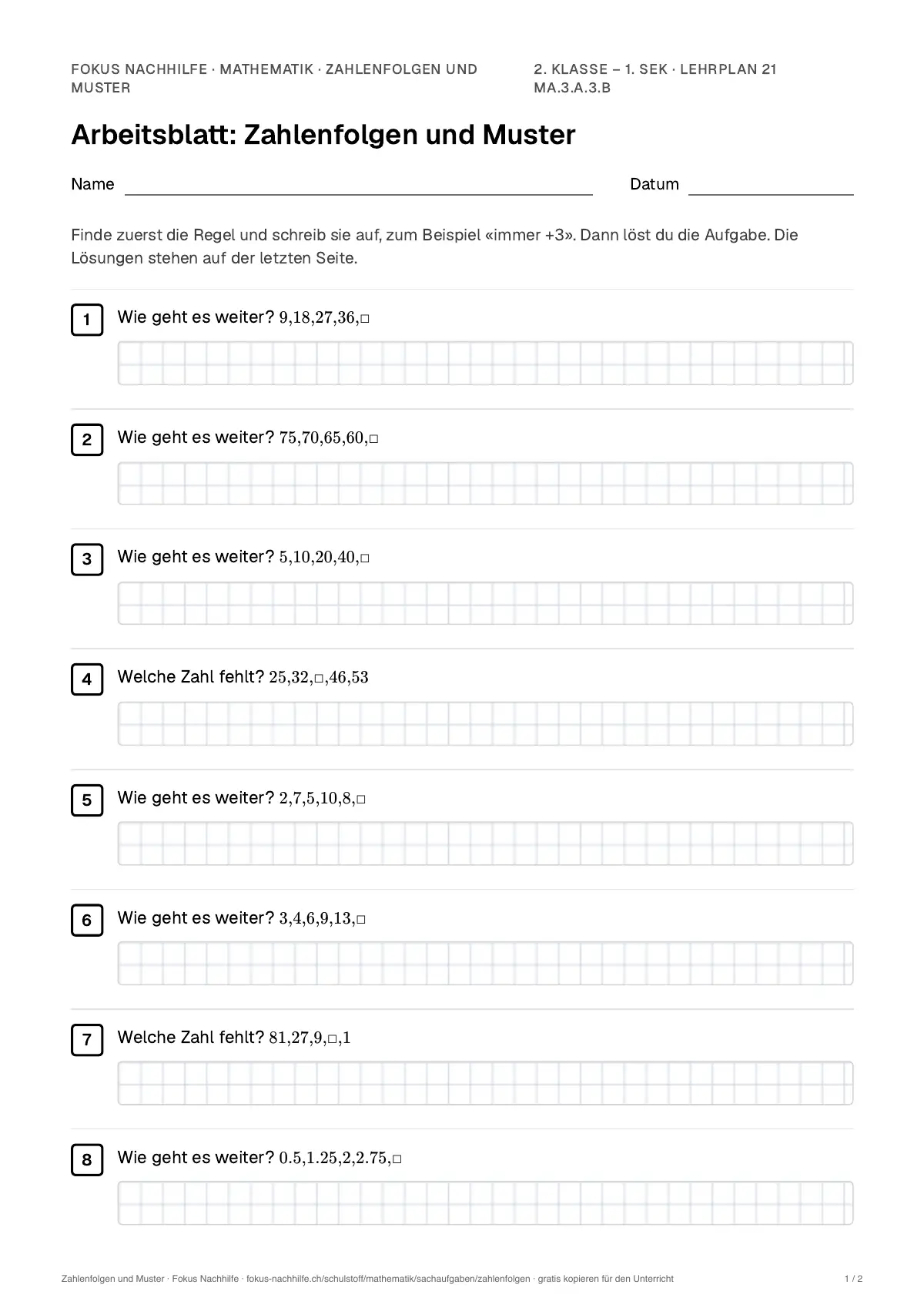Image resolution: width=924 pixels, height=1308 pixels.
Task: Click answer grid for sequence 9,18,27,36
Action: pos(485,363)
